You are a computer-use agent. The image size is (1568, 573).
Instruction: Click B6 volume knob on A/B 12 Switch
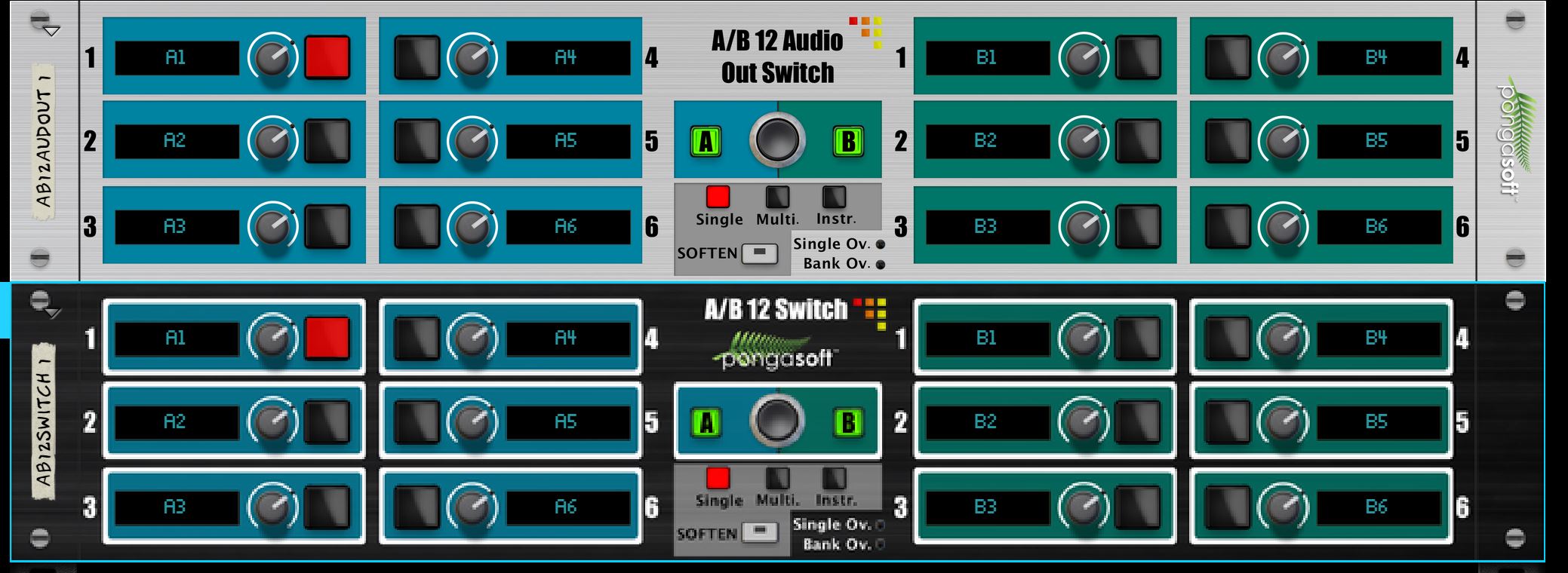[x=1283, y=507]
